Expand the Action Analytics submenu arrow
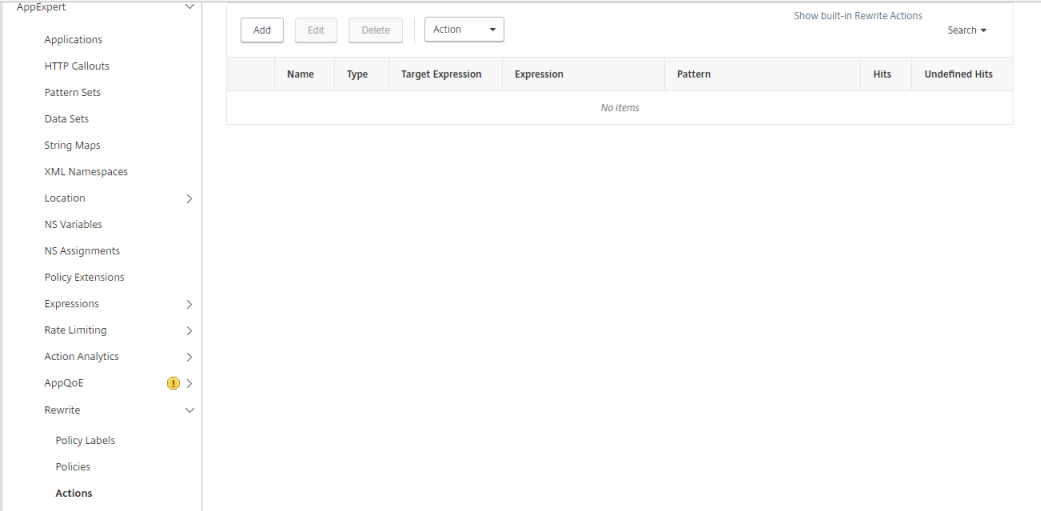 pos(189,357)
